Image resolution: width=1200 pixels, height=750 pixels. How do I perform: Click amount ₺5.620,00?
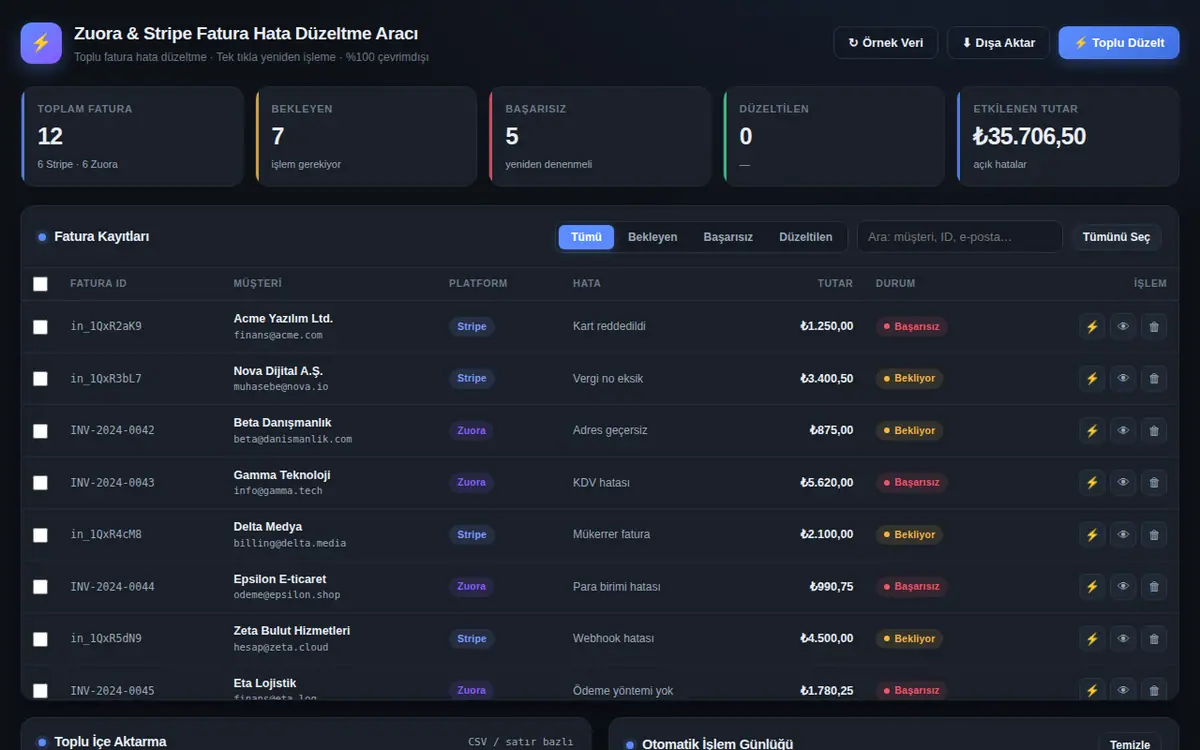(x=827, y=482)
